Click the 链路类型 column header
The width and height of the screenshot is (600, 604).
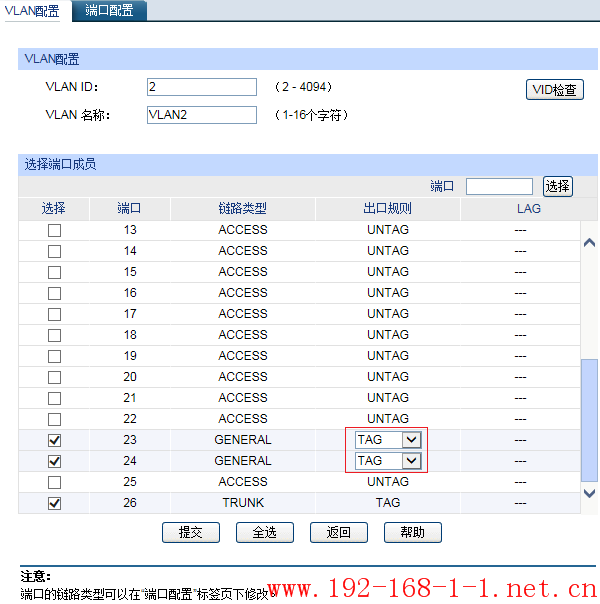243,209
